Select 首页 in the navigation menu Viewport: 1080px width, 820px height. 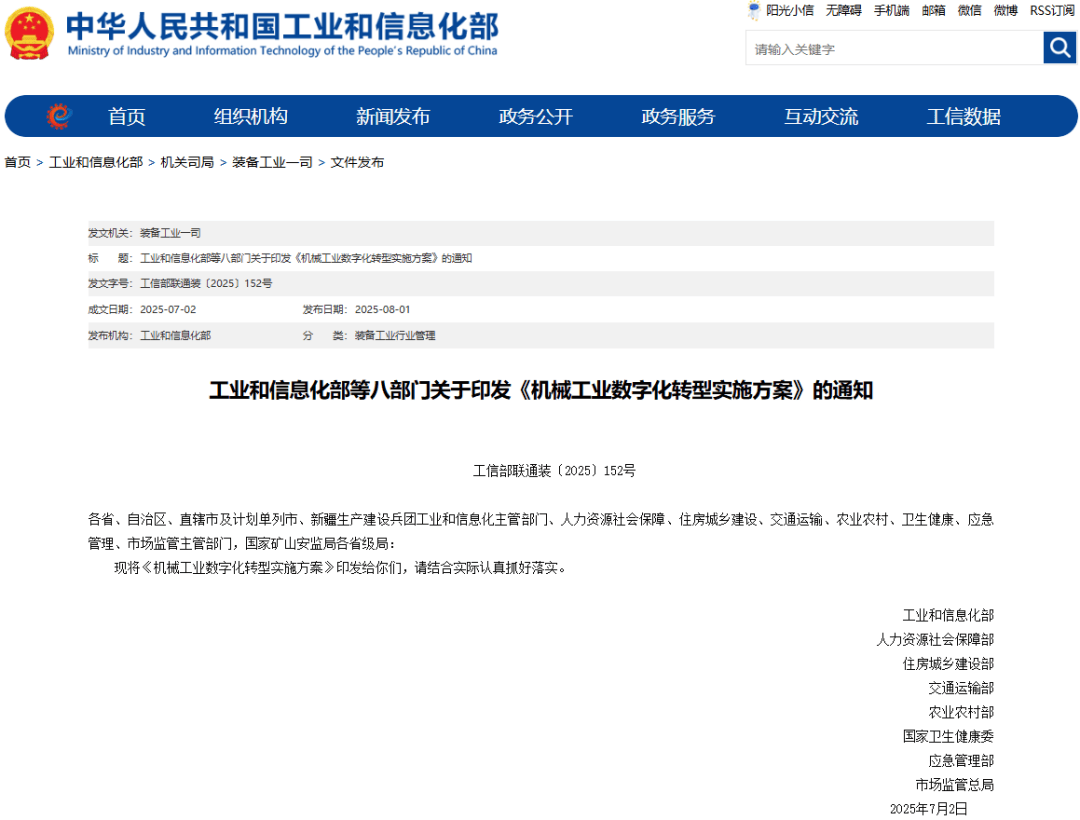127,116
